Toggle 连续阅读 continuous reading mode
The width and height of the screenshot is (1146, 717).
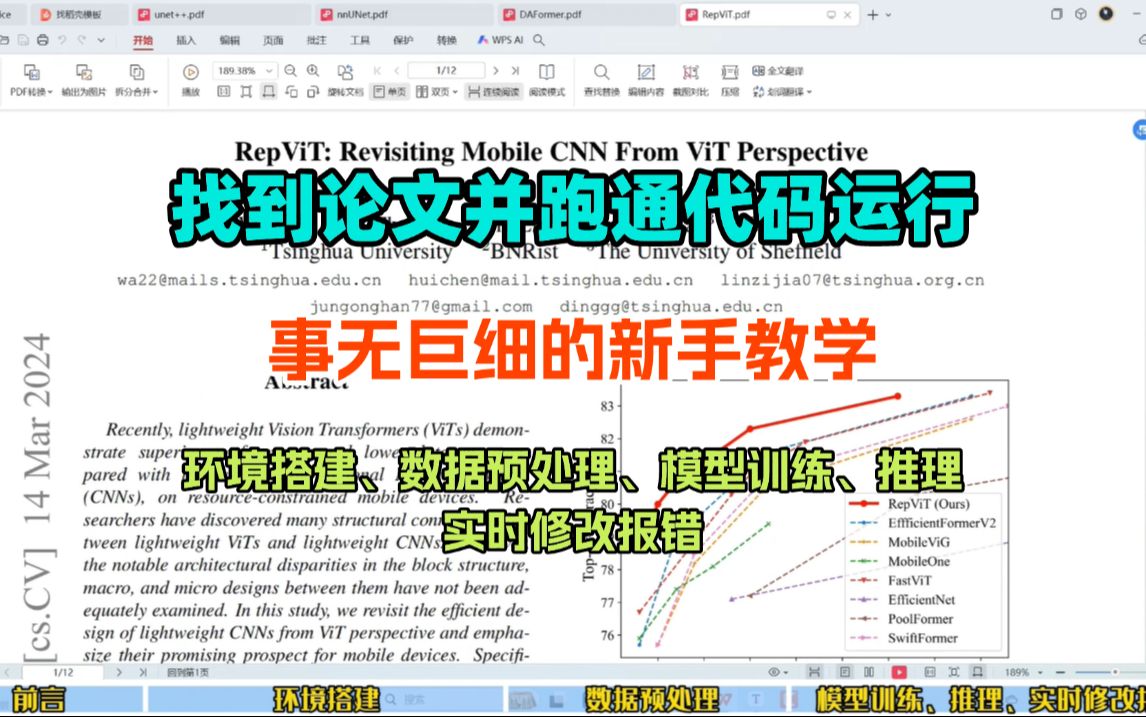(x=493, y=91)
